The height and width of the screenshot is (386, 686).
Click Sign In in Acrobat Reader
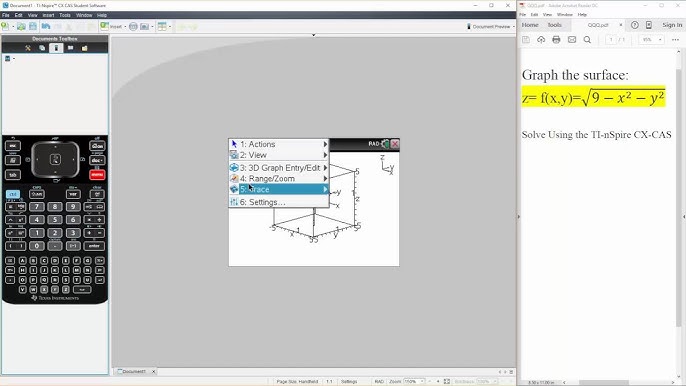tap(672, 25)
